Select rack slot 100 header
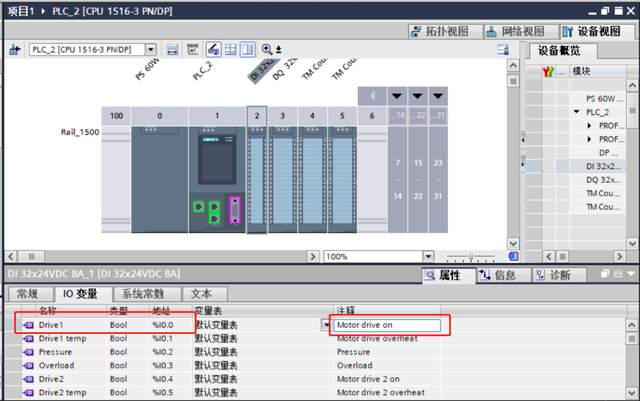 click(x=116, y=116)
